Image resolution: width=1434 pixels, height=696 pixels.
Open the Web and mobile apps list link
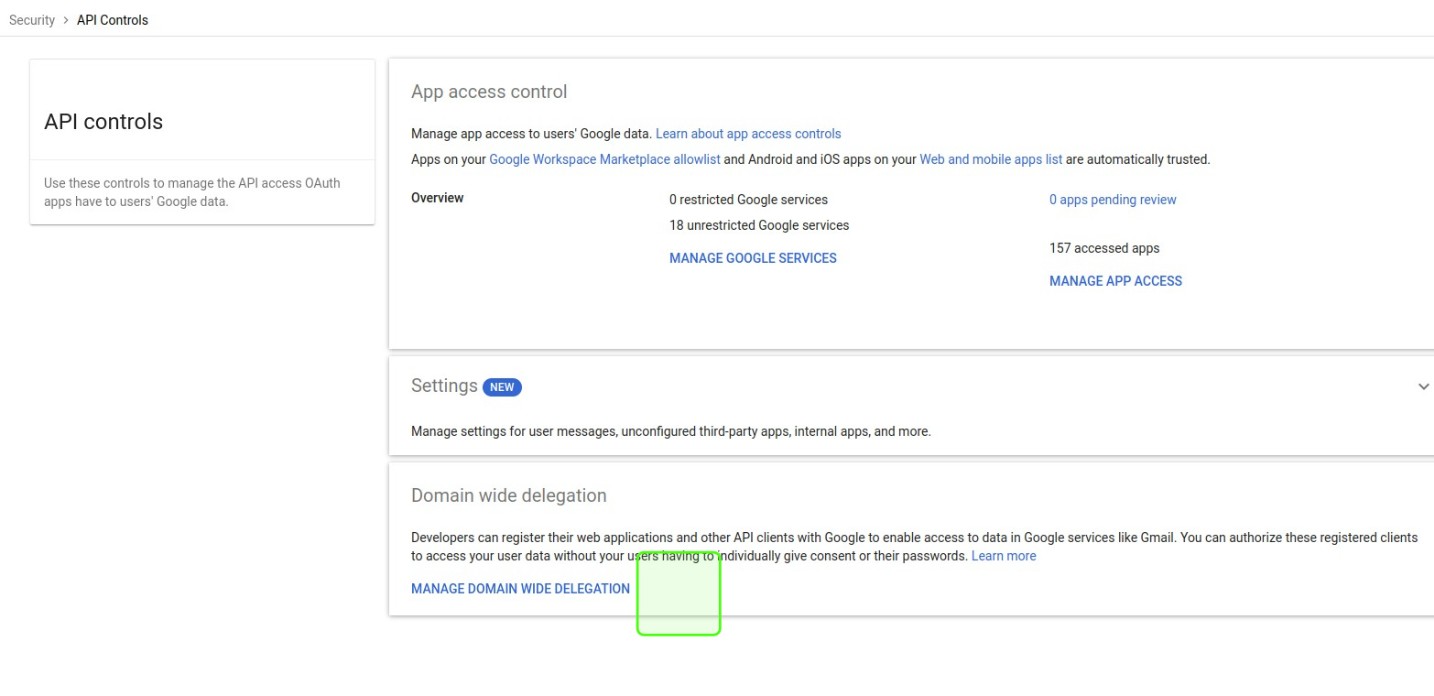point(990,160)
